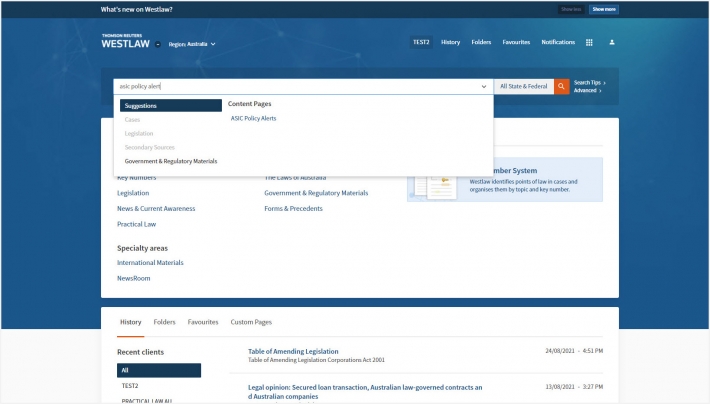
Task: Switch to the Favourites tab below
Action: (x=203, y=322)
